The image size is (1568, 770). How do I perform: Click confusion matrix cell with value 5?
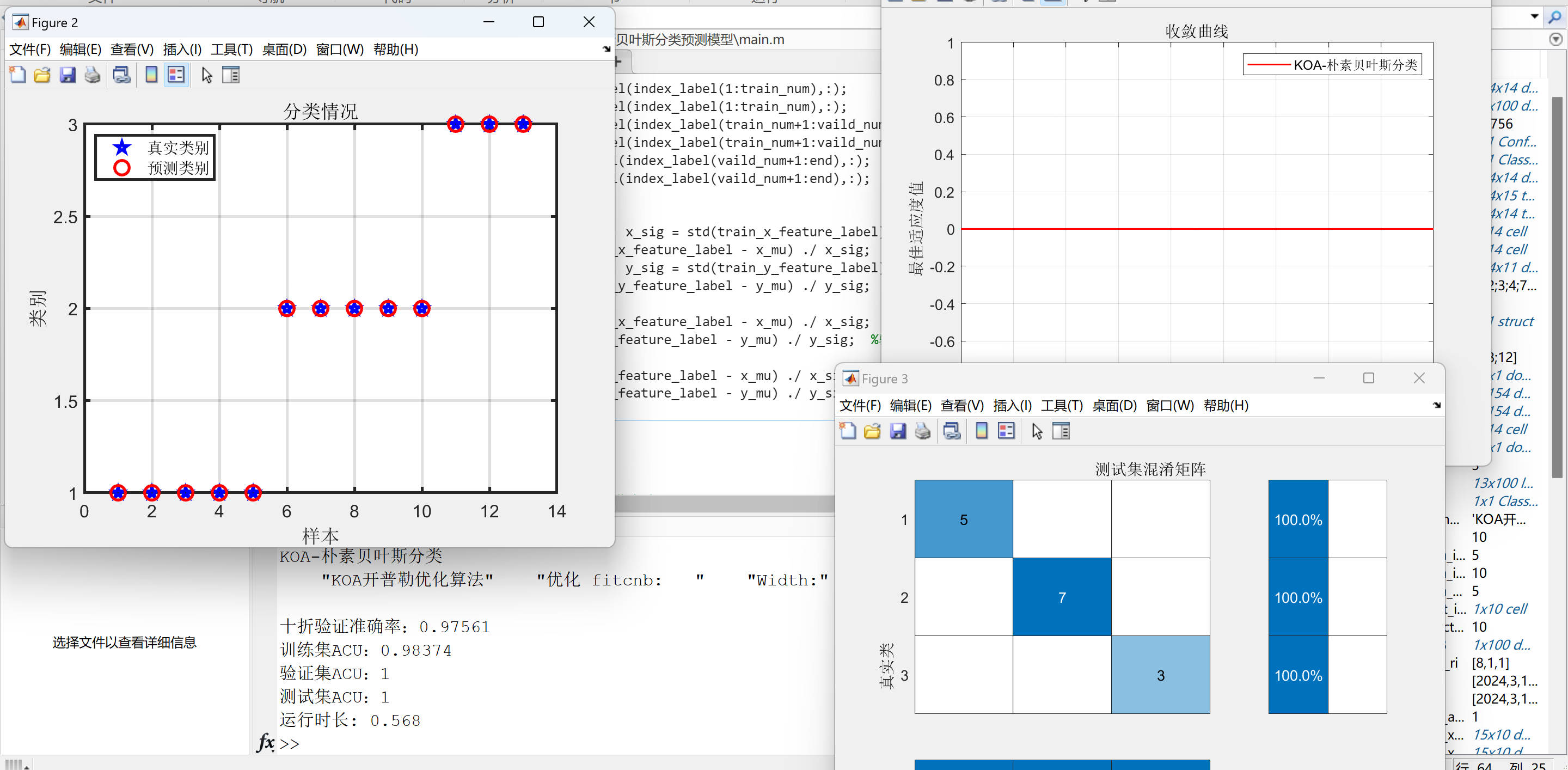[964, 519]
